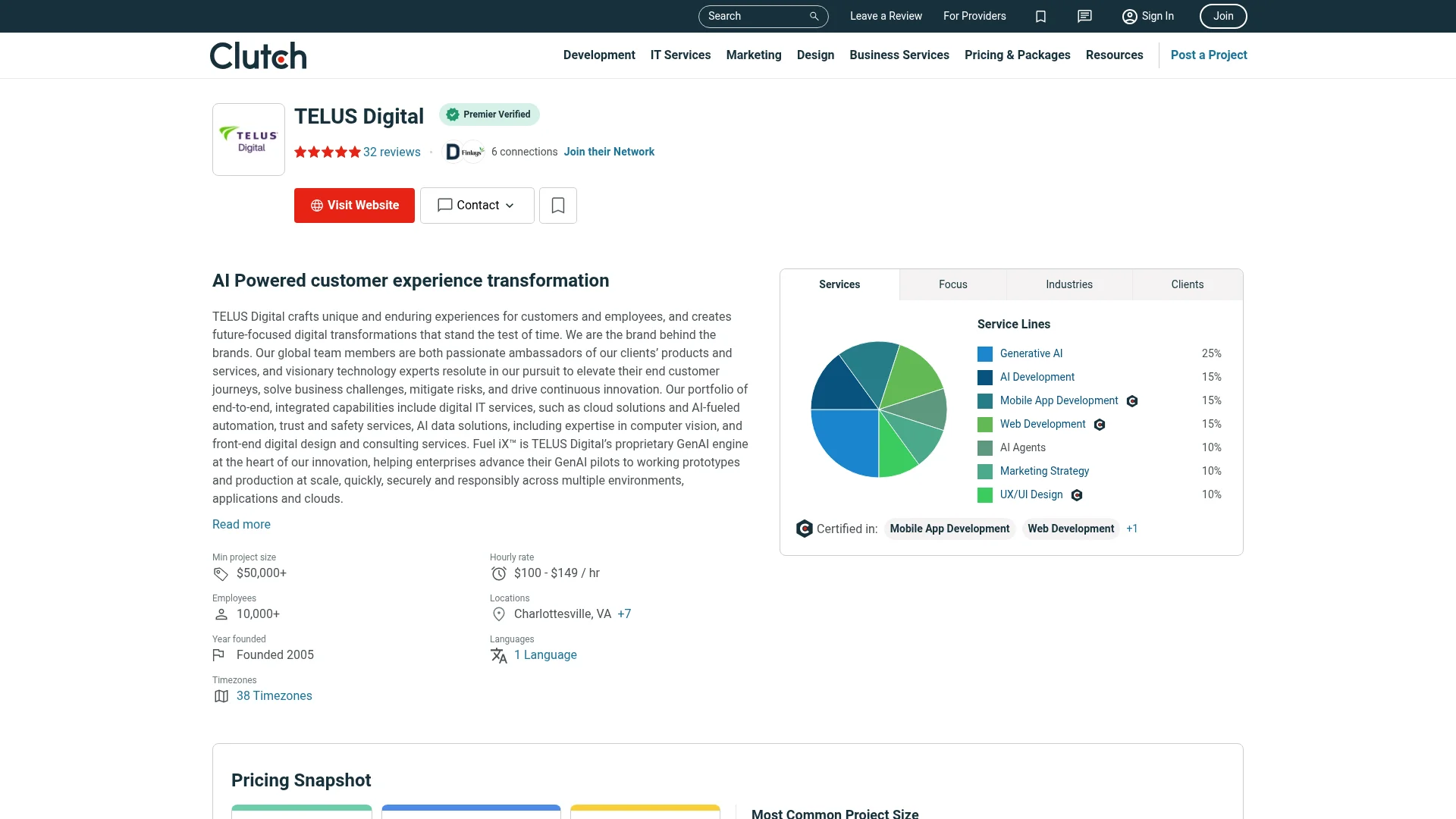
Task: Click the certification badge next to UX/UI Design
Action: (x=1077, y=495)
